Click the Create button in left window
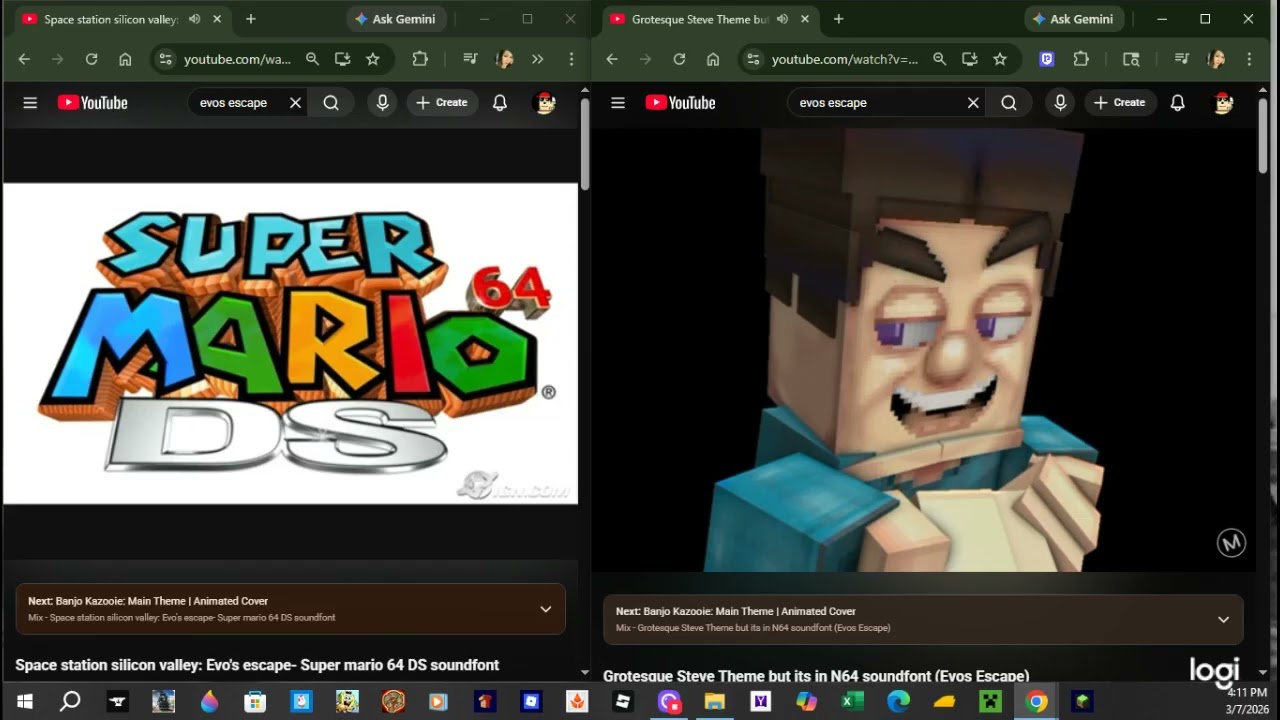The image size is (1280, 720). pos(442,103)
